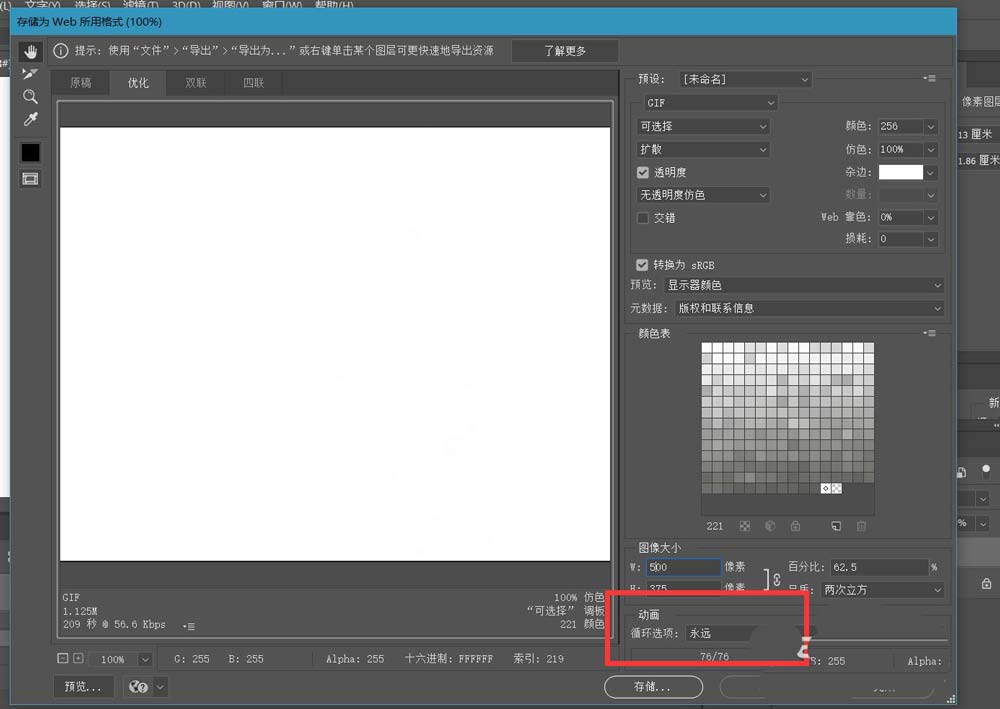Select the Slice Select tool
The image size is (1000, 709).
point(30,74)
